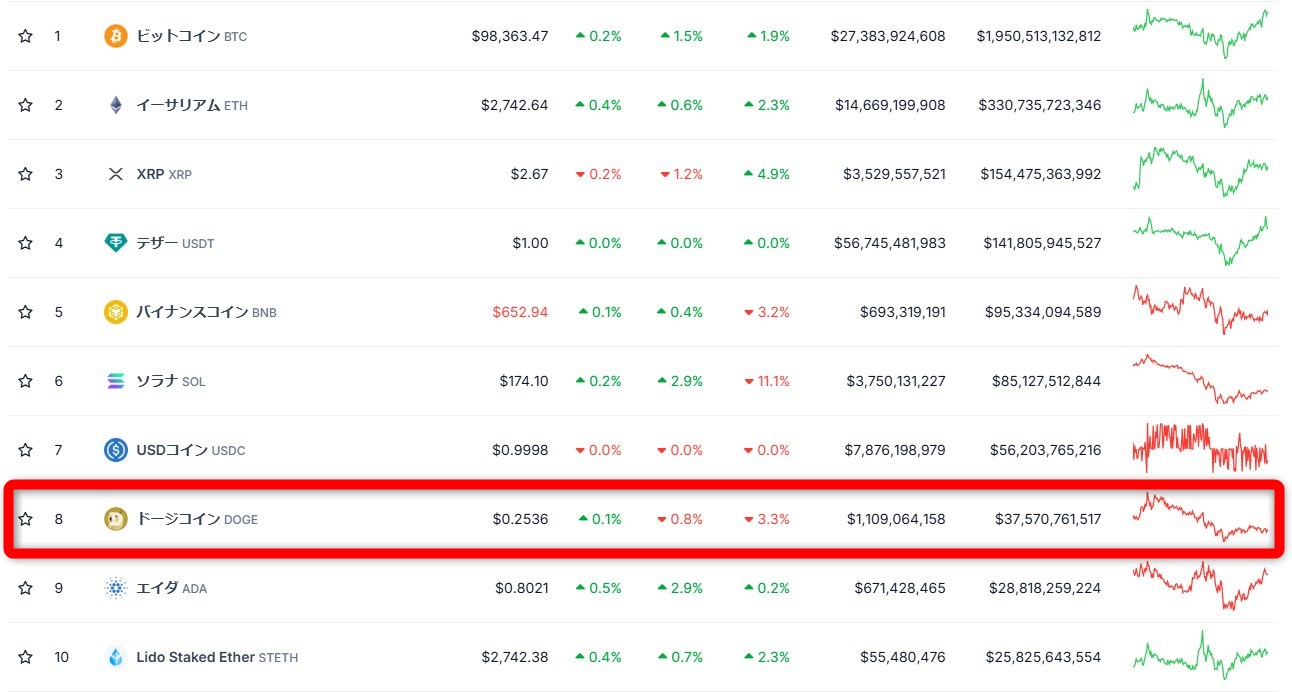Open the テザー USDT coin page
Image resolution: width=1292 pixels, height=692 pixels.
point(175,243)
